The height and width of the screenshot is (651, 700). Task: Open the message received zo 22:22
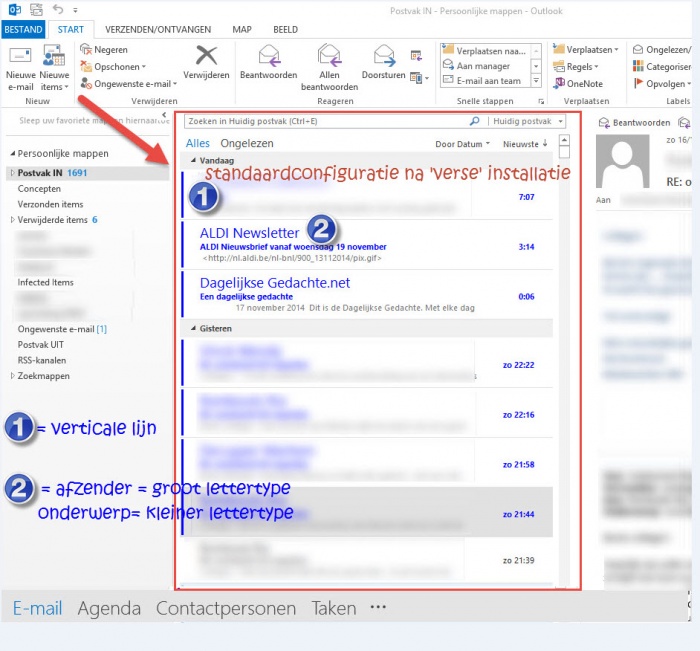point(367,363)
